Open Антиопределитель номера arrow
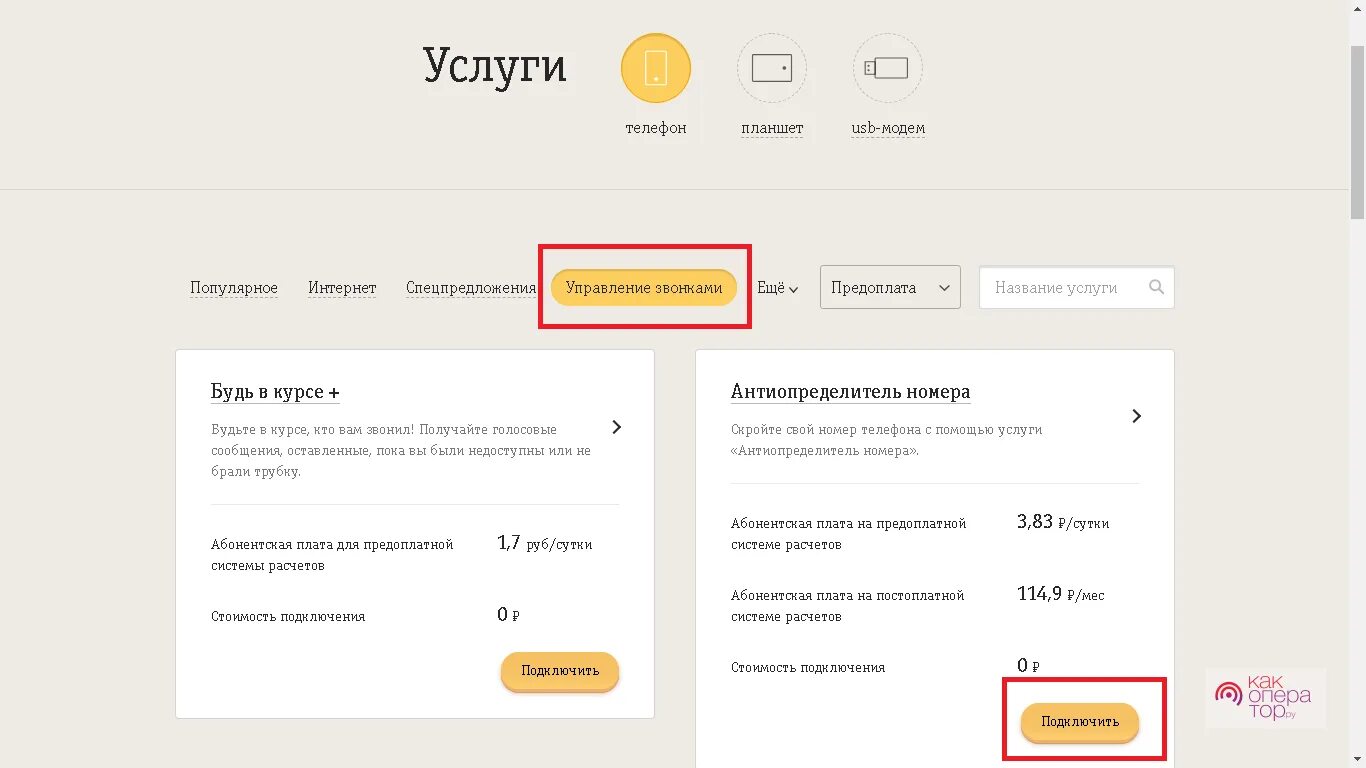 click(x=1136, y=416)
